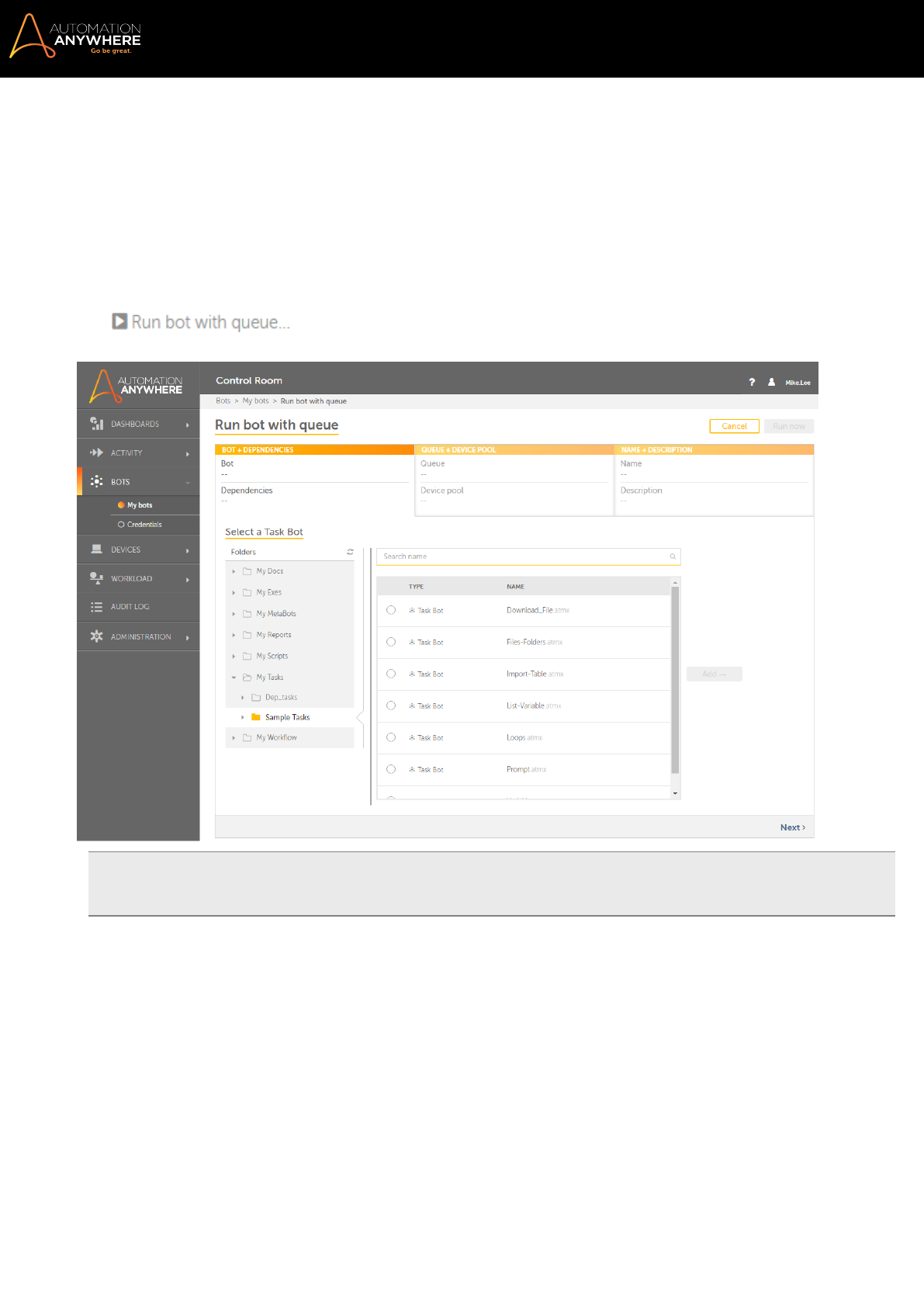Click the task list vertical scrollbar
The height and width of the screenshot is (1307, 924).
coord(675,680)
